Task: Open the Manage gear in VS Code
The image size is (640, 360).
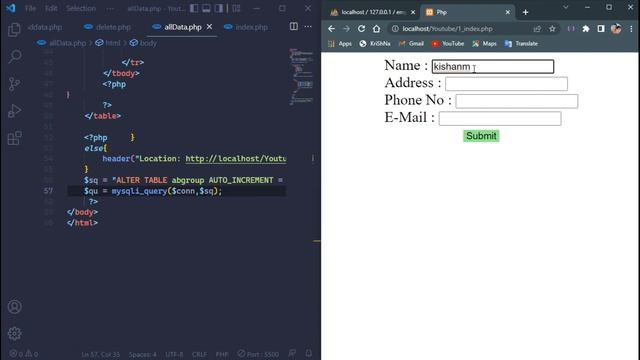Action: (x=14, y=333)
